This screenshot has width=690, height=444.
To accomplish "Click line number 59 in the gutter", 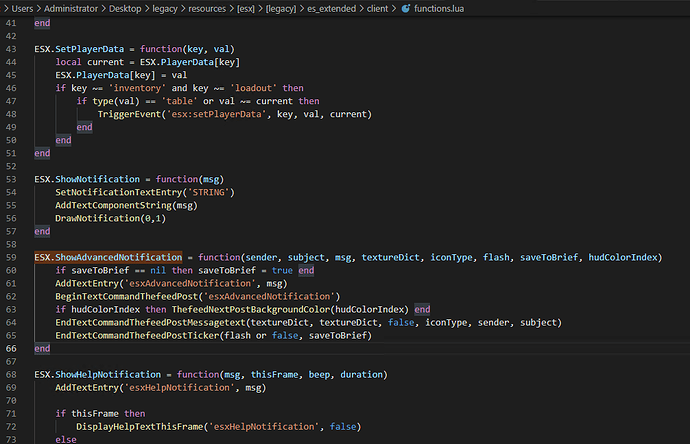I will 11,257.
